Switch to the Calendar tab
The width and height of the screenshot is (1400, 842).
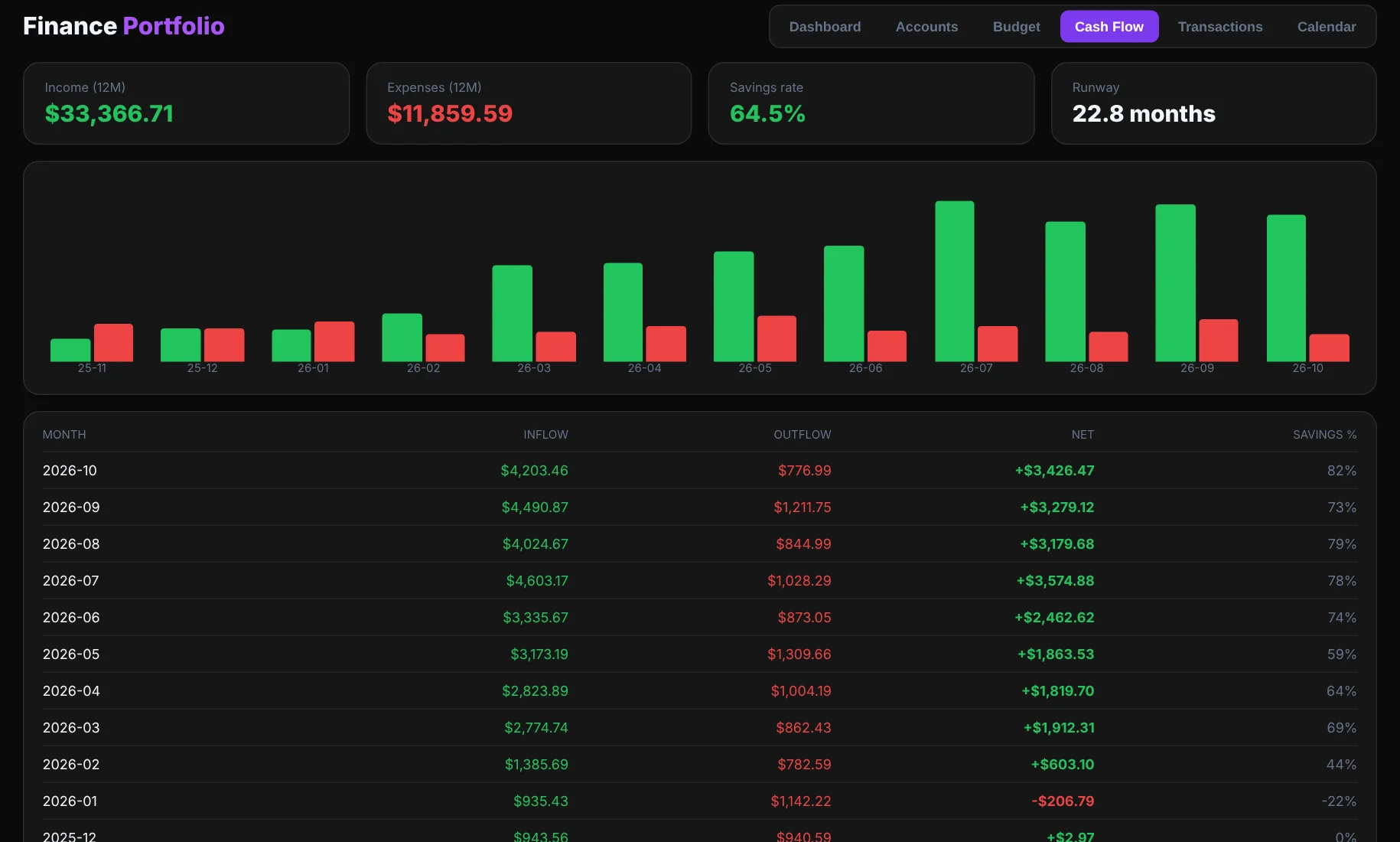pos(1326,27)
